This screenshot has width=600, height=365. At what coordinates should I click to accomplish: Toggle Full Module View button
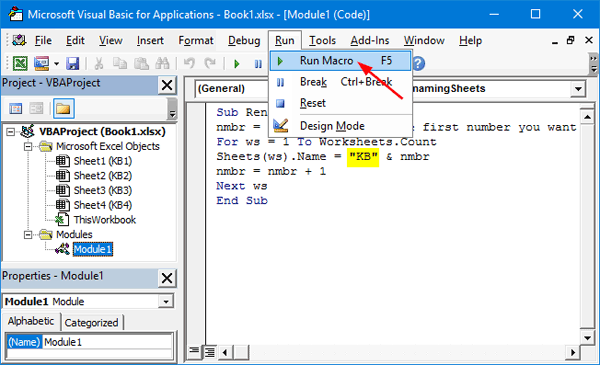pos(209,352)
